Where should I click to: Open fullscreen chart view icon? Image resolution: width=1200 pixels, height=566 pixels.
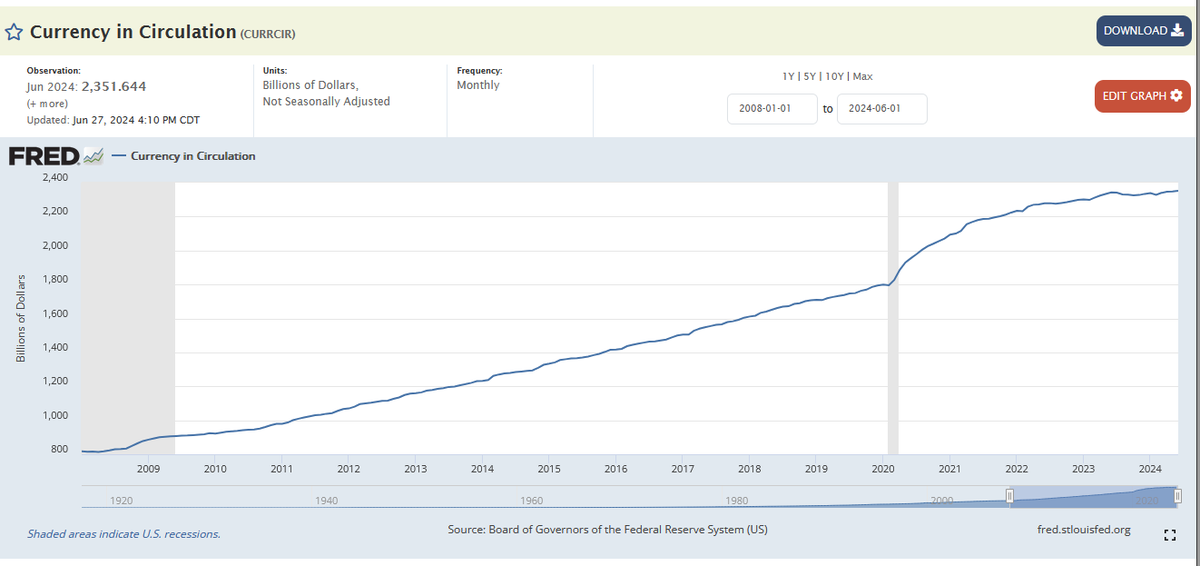tap(1170, 534)
